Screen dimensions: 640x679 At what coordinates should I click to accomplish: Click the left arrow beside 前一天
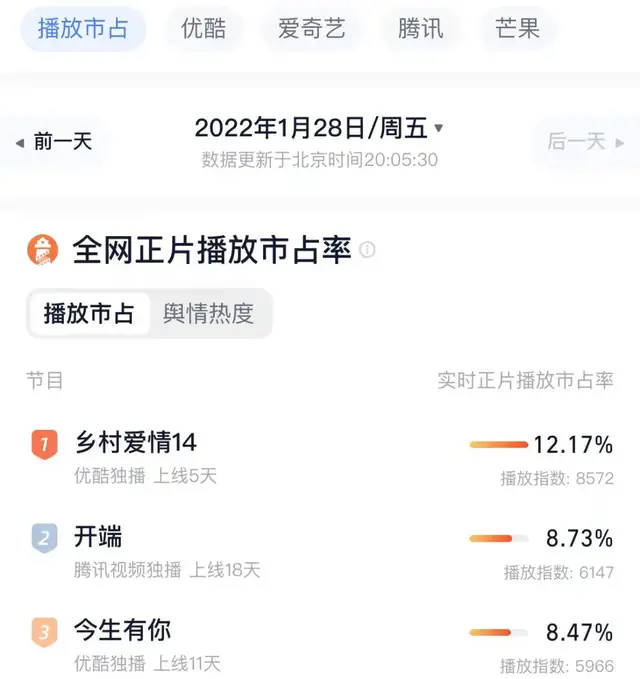tap(20, 143)
